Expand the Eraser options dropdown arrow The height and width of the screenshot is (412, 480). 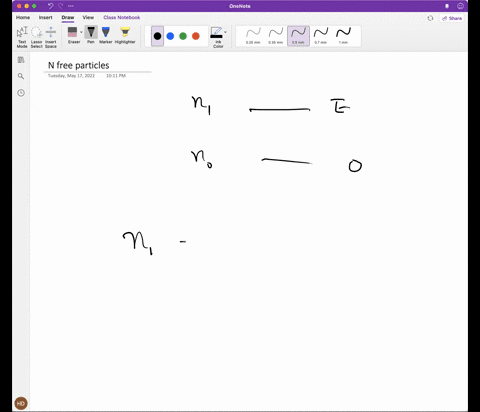[81, 32]
